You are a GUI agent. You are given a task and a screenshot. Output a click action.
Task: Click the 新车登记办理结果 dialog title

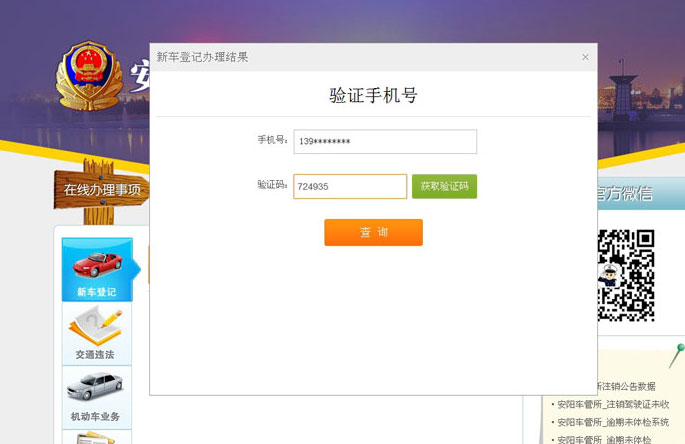tap(202, 57)
